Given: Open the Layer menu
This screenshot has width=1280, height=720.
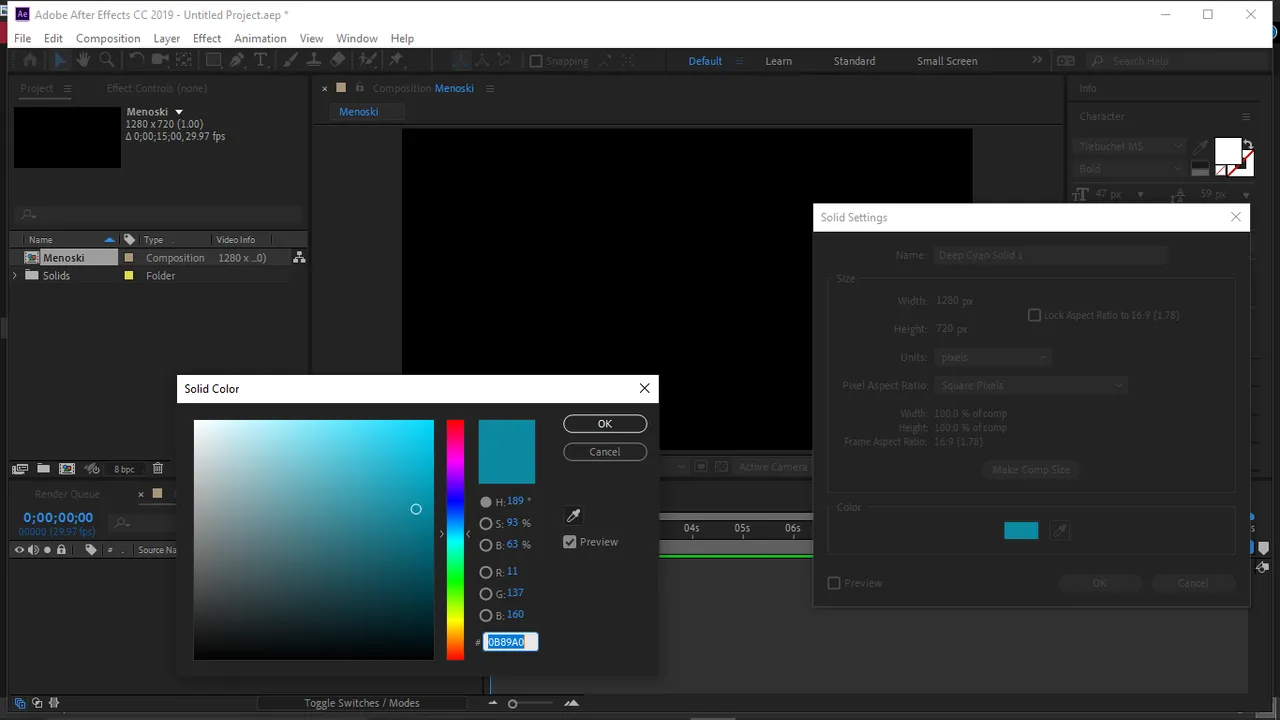Looking at the screenshot, I should point(167,38).
